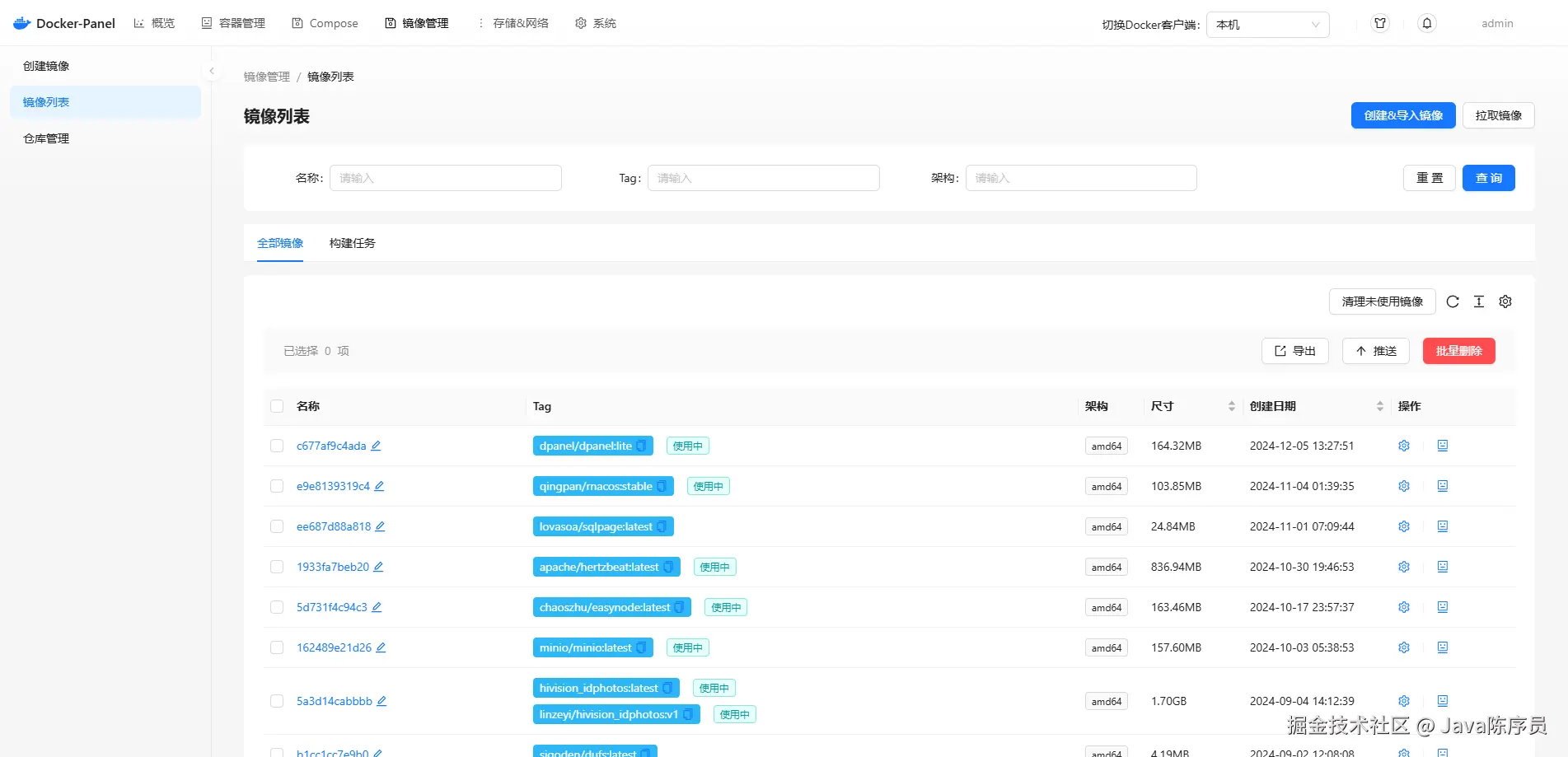Open the theme (shirt) icon in header
Viewport: 1568px width, 757px height.
point(1380,23)
